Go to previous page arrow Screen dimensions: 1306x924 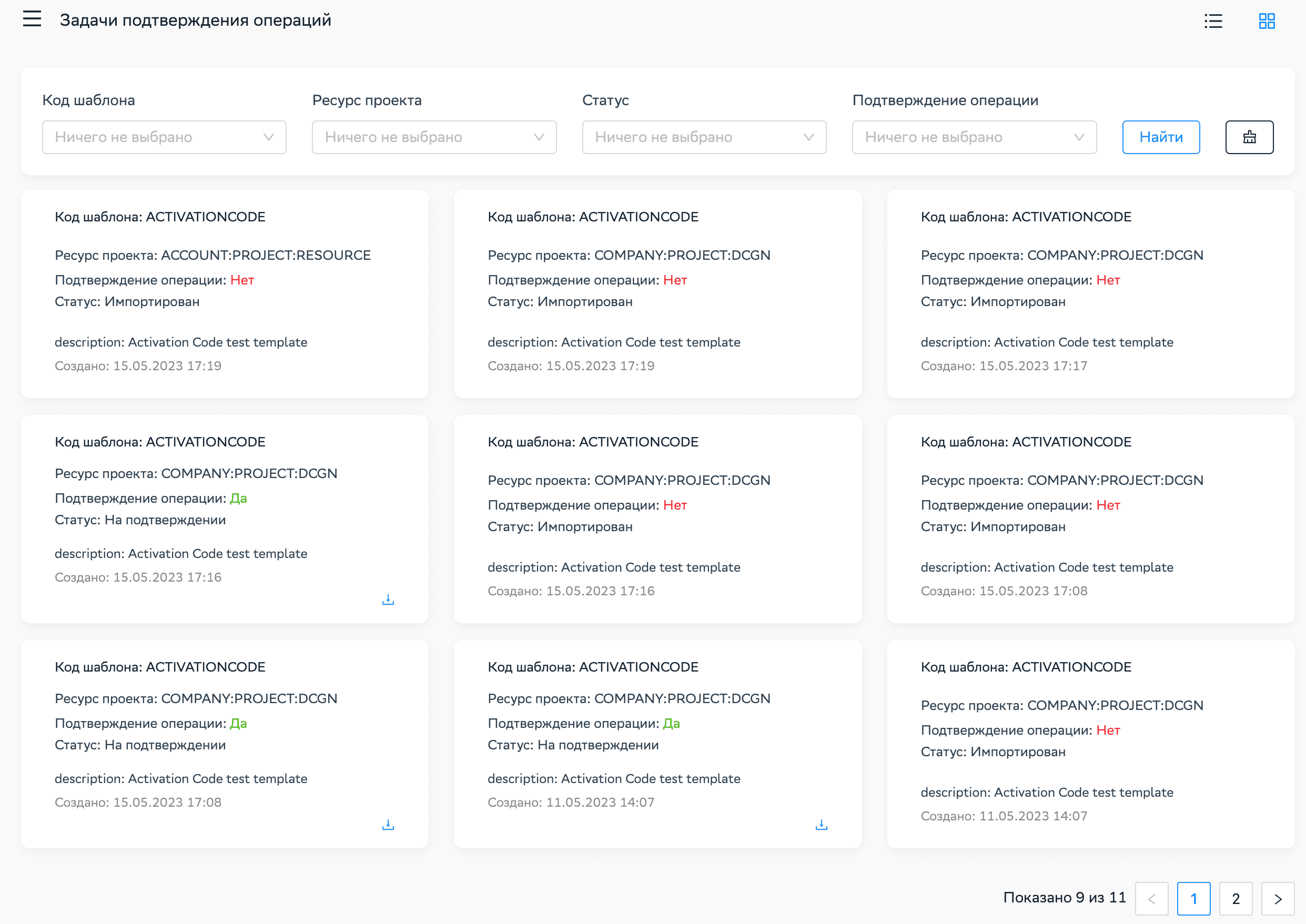[x=1151, y=898]
